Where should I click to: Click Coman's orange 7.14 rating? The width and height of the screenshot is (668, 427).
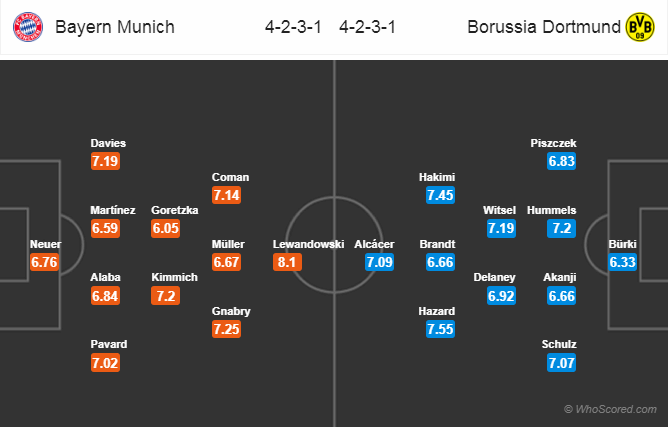pyautogui.click(x=227, y=195)
